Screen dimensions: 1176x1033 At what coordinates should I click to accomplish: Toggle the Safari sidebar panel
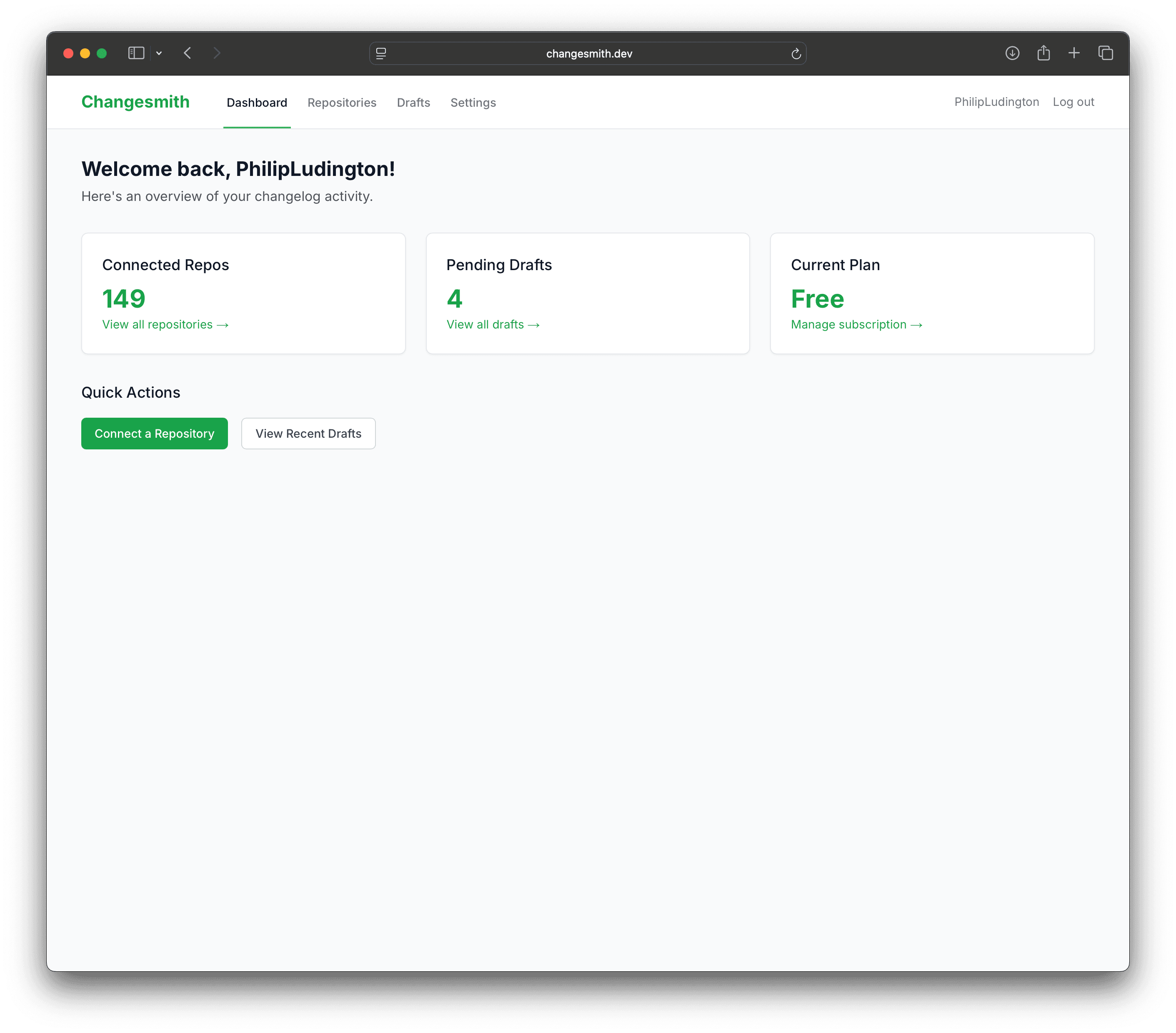[136, 53]
